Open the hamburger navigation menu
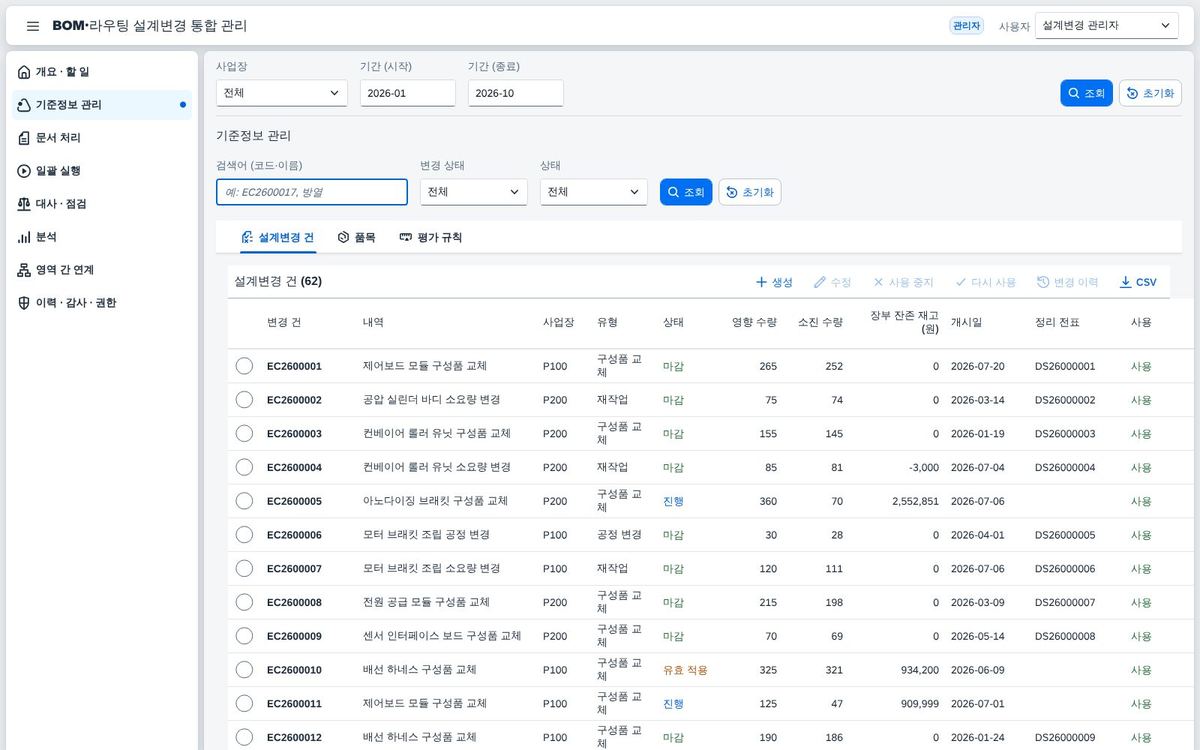Screen dimensions: 1200x750 click(33, 26)
